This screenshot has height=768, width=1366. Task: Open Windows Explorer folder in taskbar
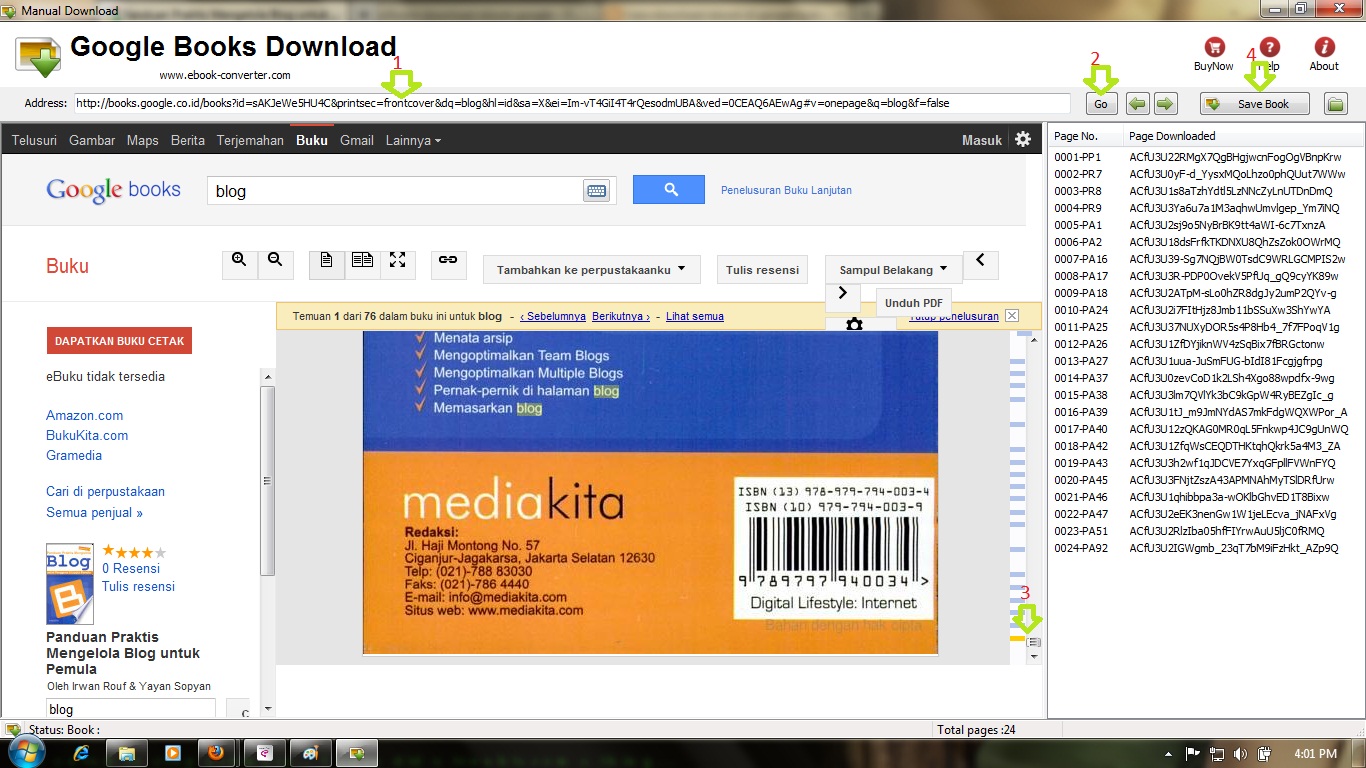point(127,753)
